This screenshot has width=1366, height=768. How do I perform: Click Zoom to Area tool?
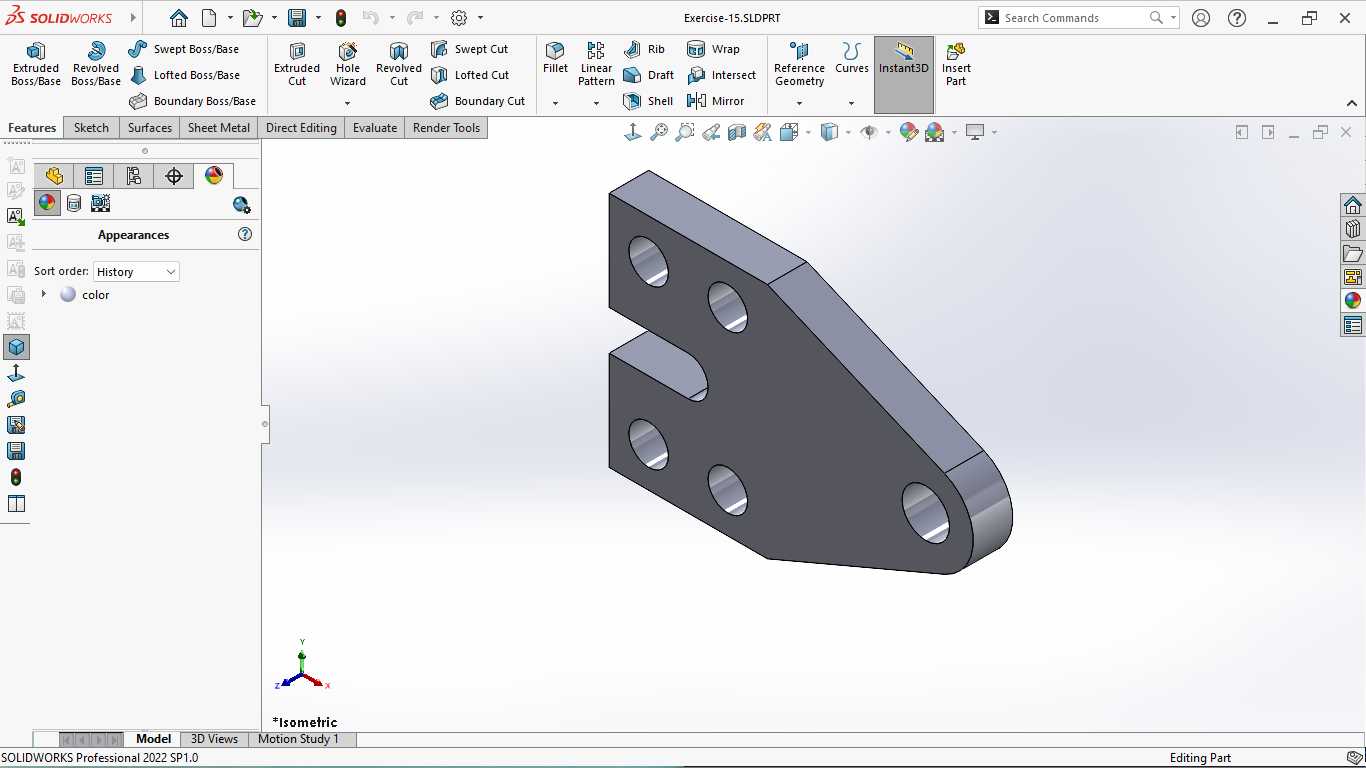pos(685,132)
